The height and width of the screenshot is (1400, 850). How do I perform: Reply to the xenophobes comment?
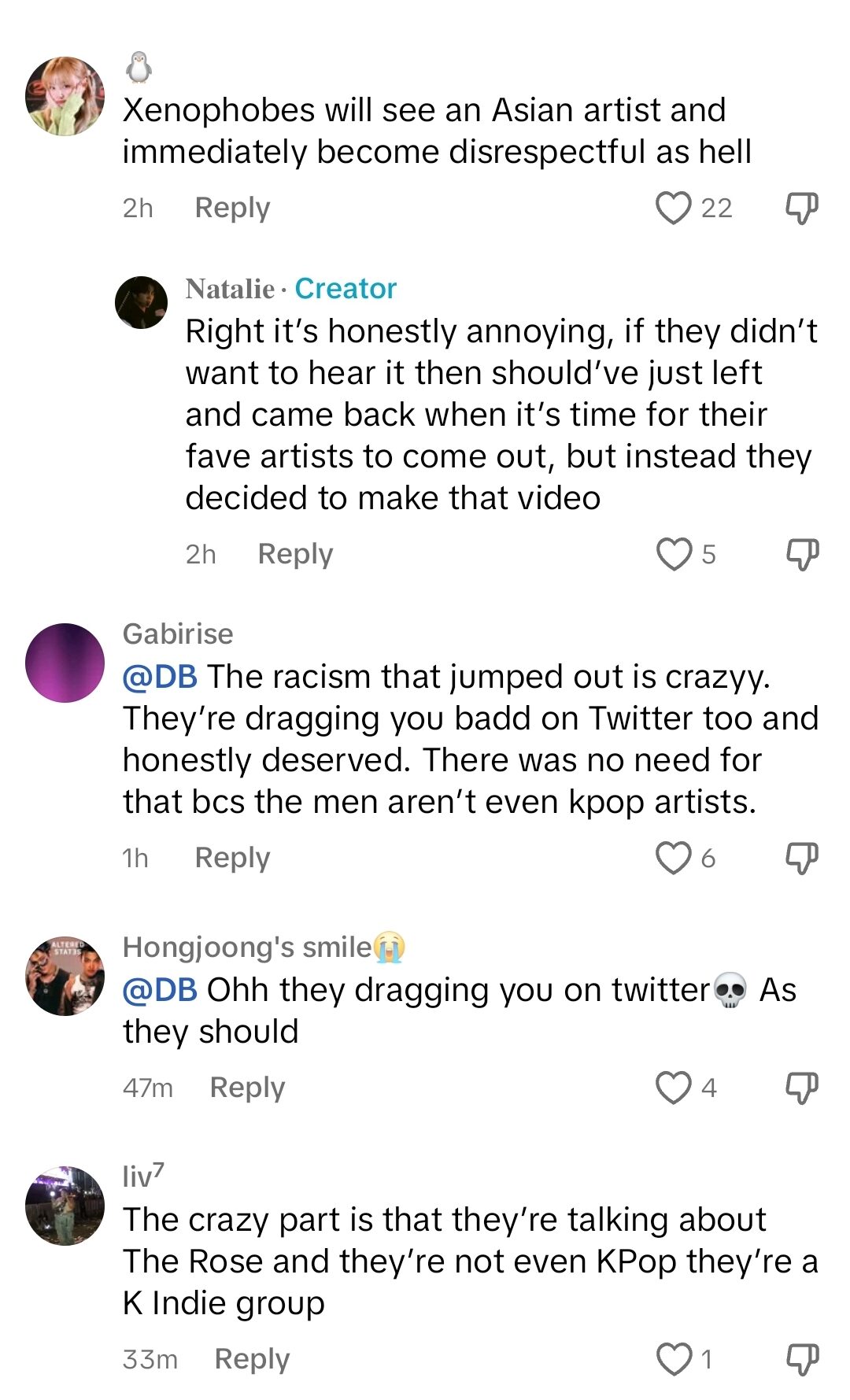231,208
